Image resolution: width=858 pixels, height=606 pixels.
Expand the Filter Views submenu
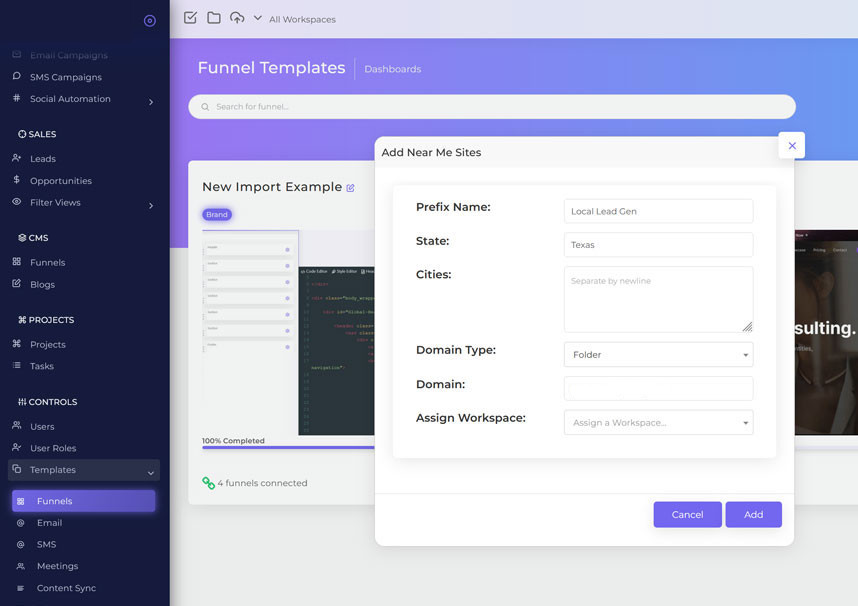[x=151, y=205]
